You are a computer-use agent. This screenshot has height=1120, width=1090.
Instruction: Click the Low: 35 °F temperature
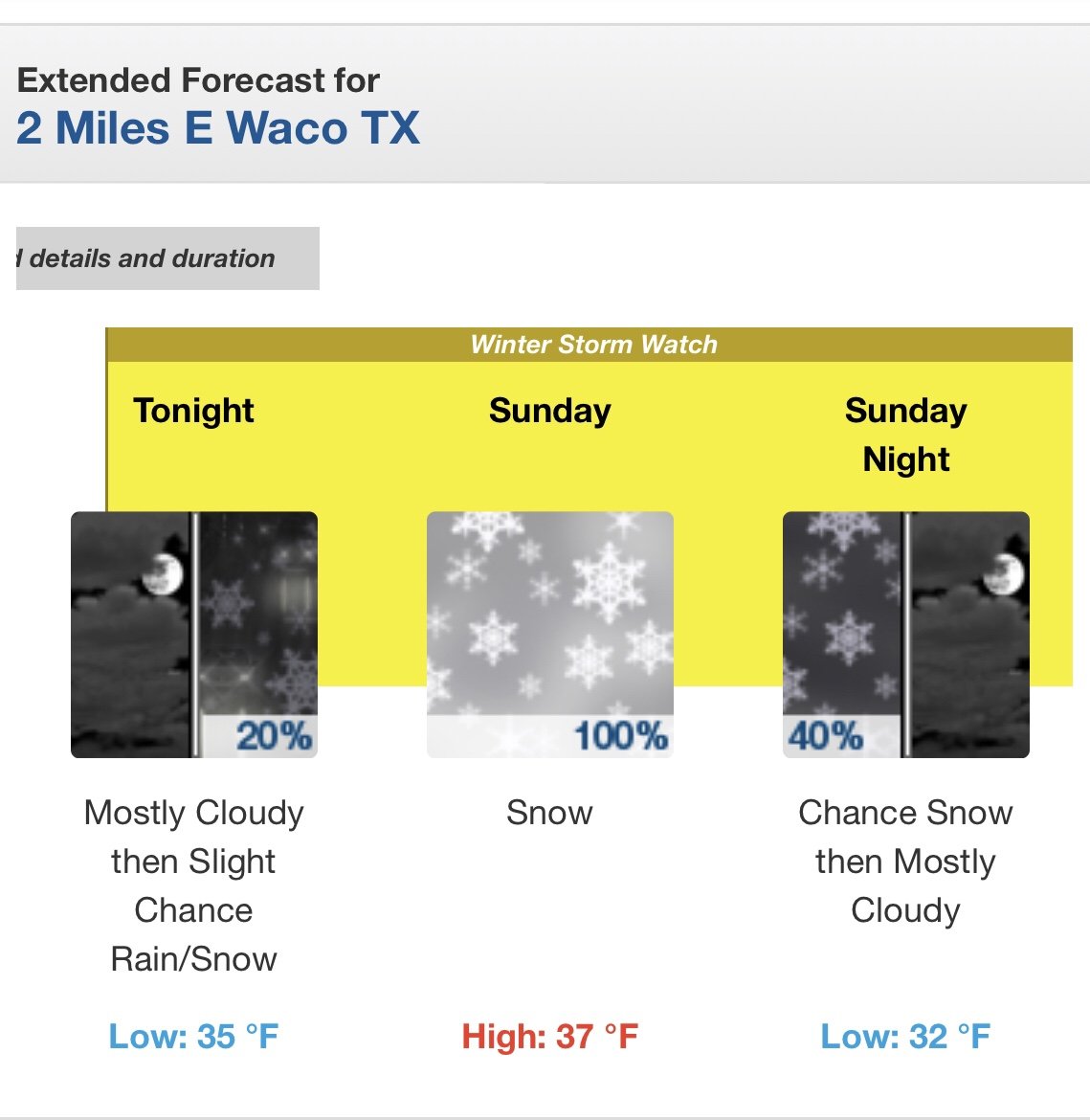(x=193, y=1037)
